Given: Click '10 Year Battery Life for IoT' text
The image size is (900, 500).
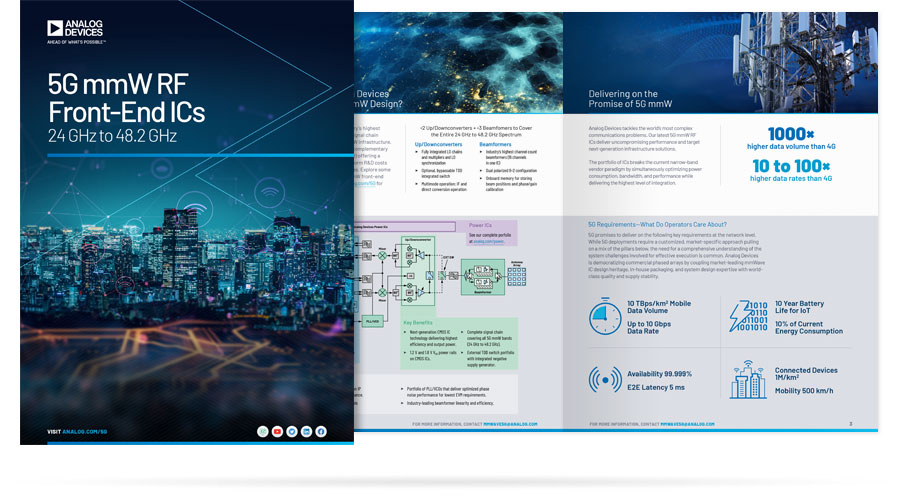Looking at the screenshot, I should pos(800,307).
